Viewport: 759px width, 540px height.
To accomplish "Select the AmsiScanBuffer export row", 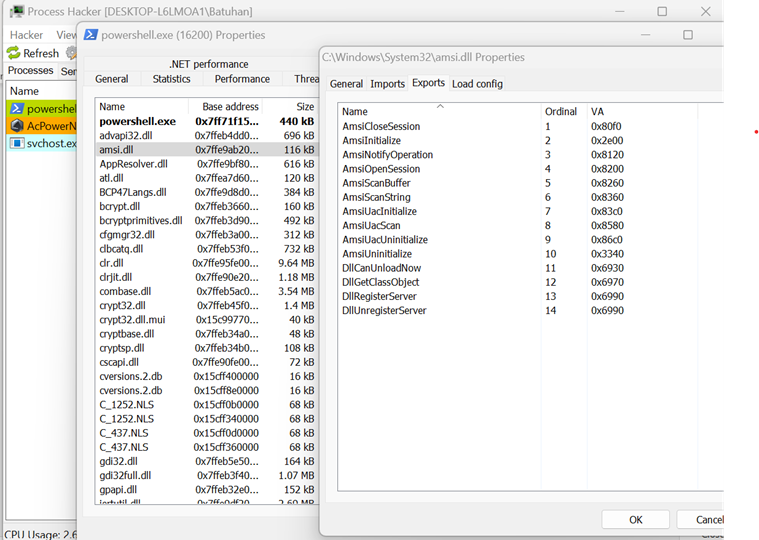I will click(376, 183).
